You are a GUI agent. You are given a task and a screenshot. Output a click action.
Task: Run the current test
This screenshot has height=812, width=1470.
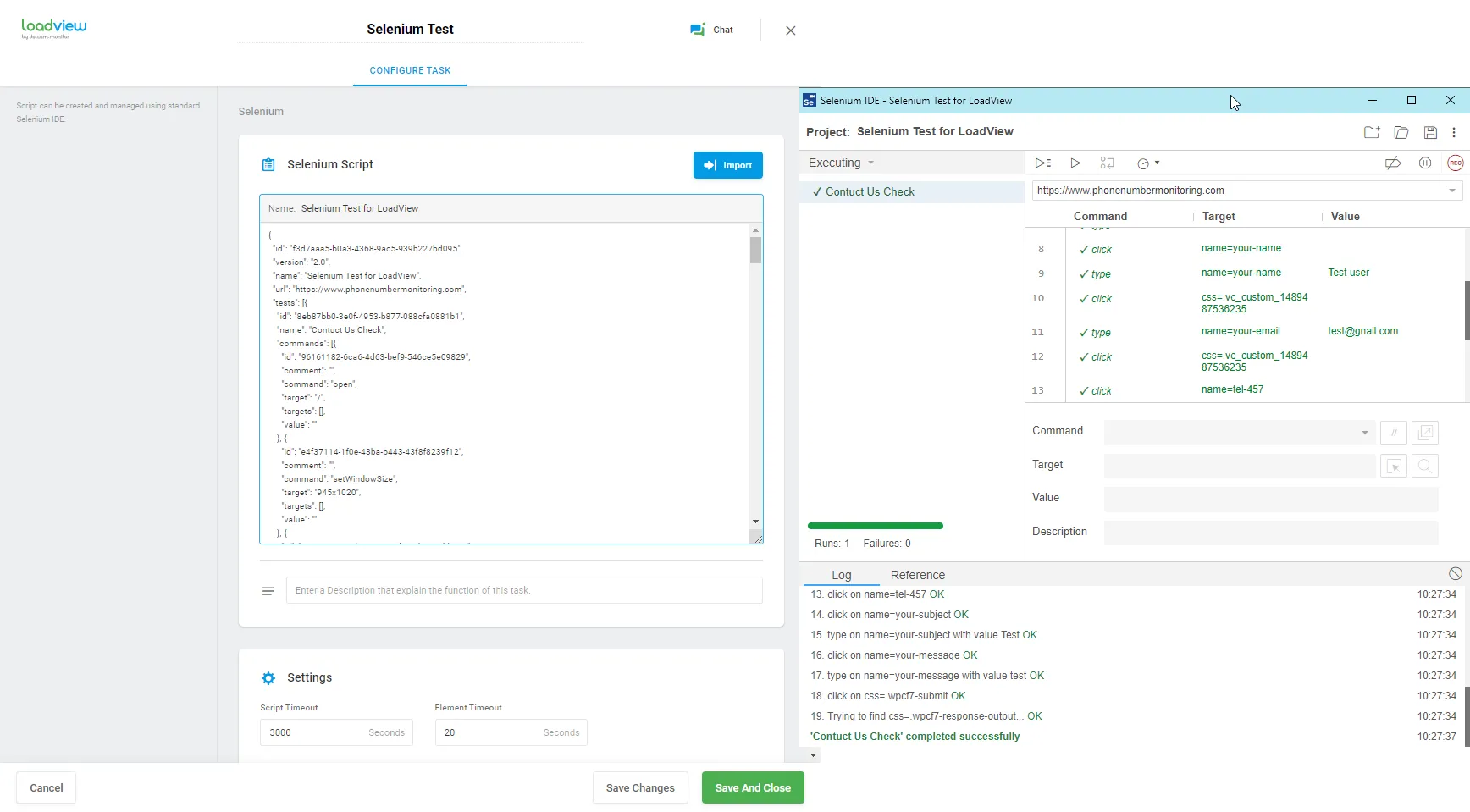point(1075,163)
